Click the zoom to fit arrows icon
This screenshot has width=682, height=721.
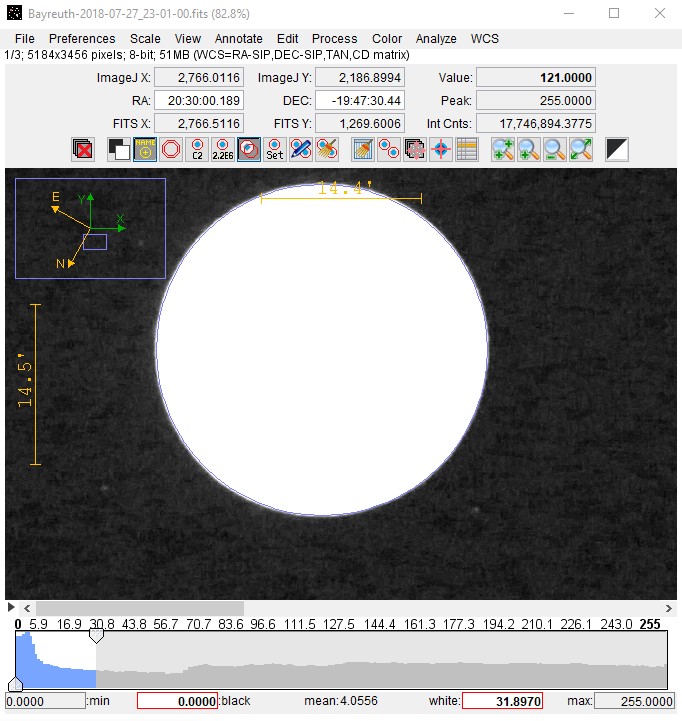(x=581, y=150)
